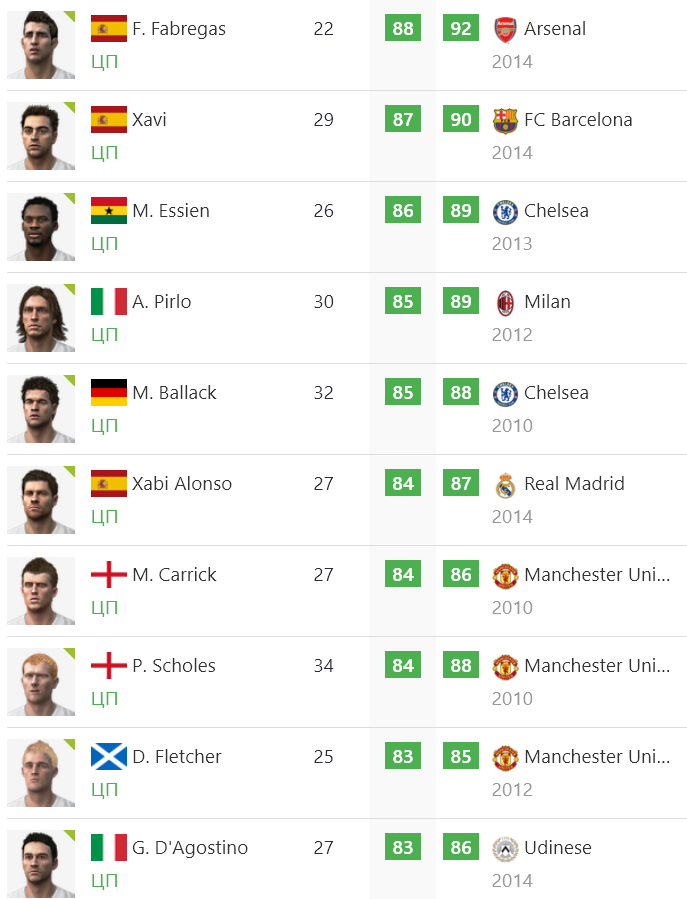Click the Udinese club crest icon
The image size is (687, 899).
[x=505, y=848]
